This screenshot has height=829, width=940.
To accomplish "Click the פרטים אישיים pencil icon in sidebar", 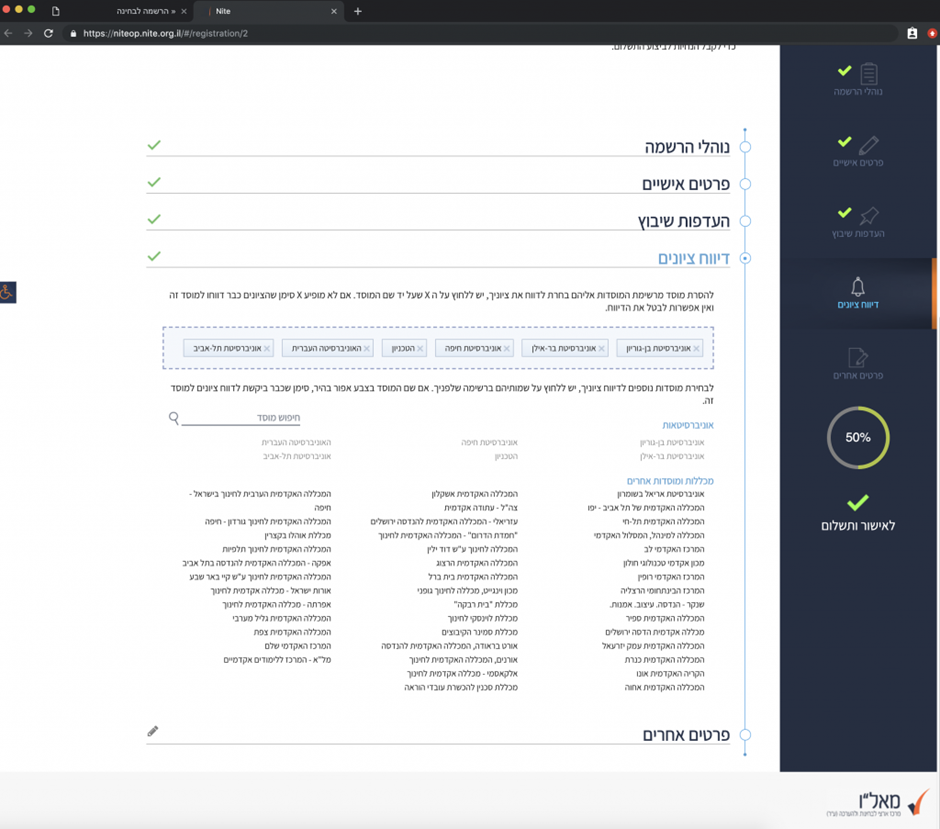I will tap(868, 145).
